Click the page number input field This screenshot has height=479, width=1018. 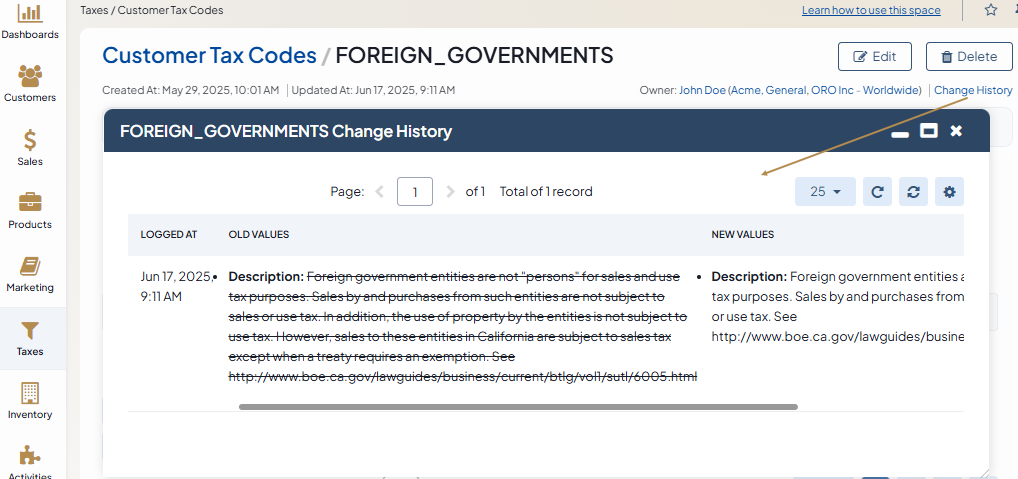[x=414, y=192]
